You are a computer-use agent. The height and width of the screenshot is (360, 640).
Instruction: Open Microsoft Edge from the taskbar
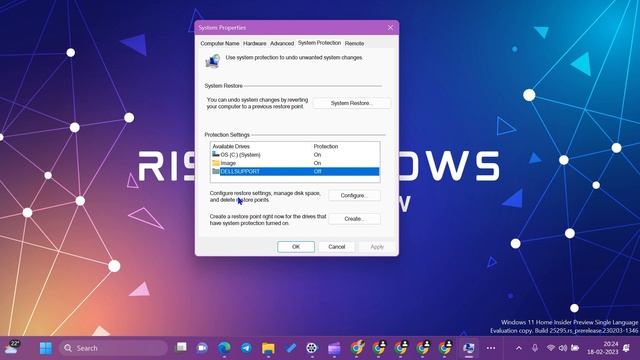224,348
